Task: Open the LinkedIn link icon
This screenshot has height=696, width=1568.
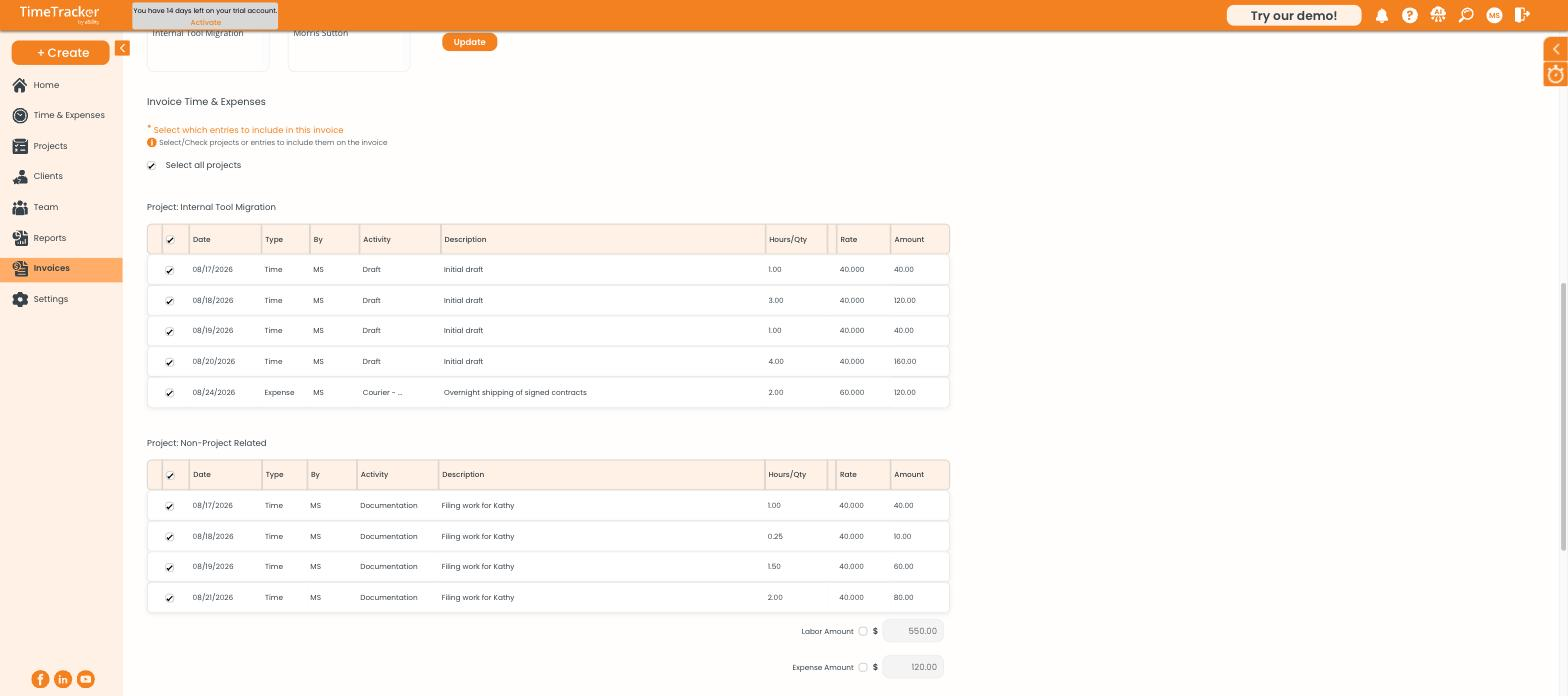Action: [63, 679]
